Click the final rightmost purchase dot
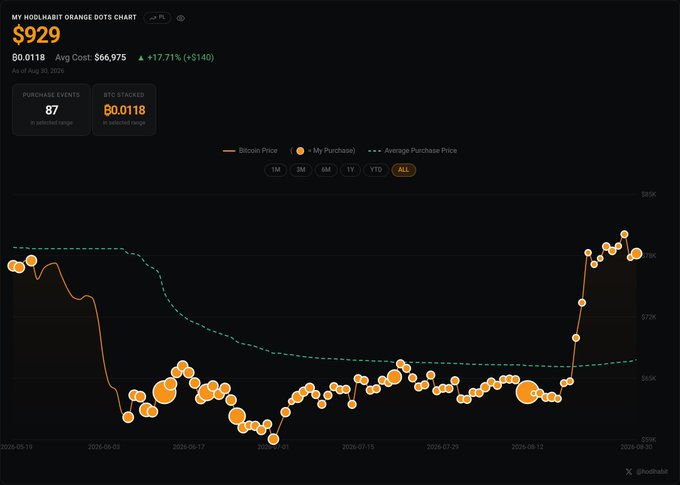The image size is (680, 485). point(636,254)
